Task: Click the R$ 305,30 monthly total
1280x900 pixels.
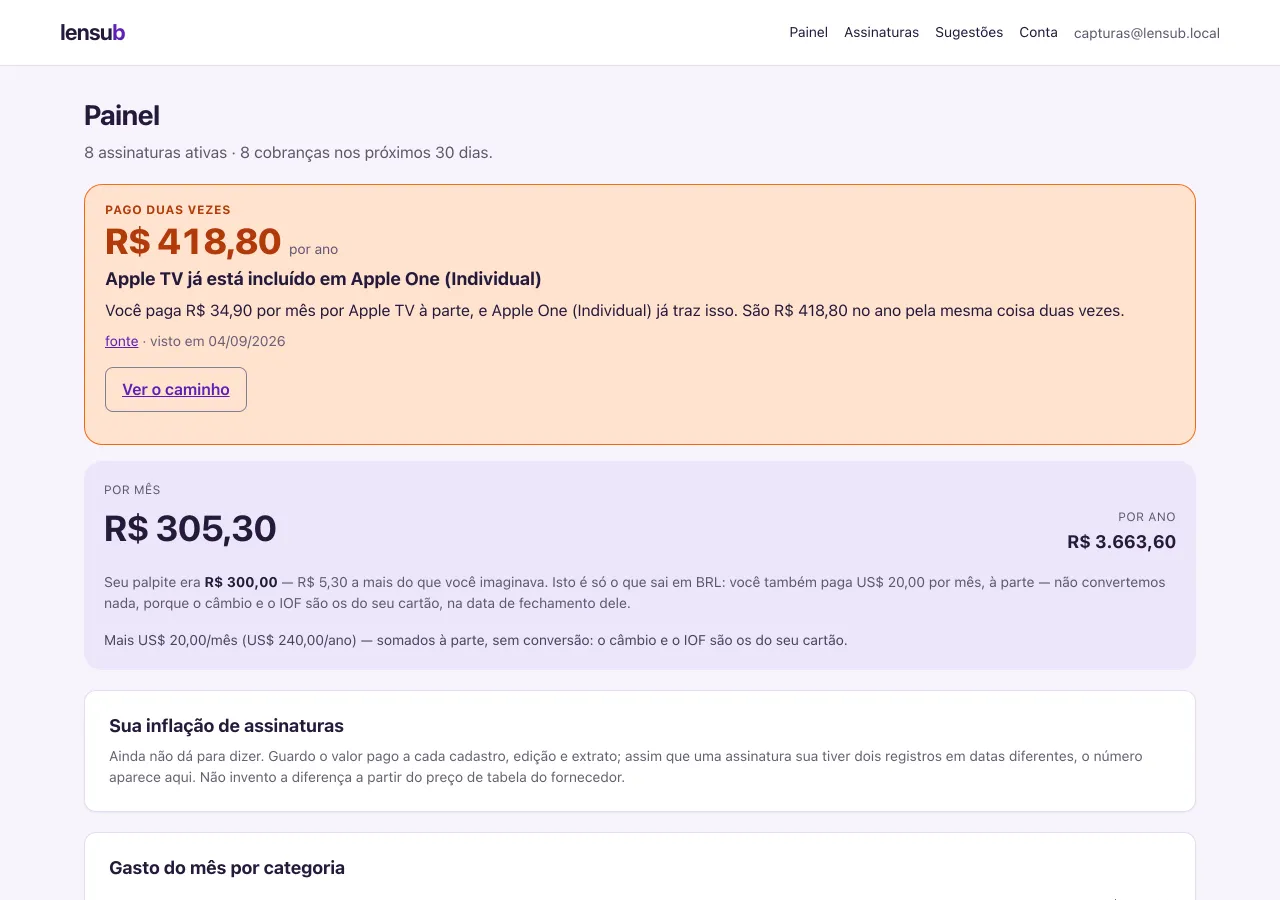Action: 190,528
